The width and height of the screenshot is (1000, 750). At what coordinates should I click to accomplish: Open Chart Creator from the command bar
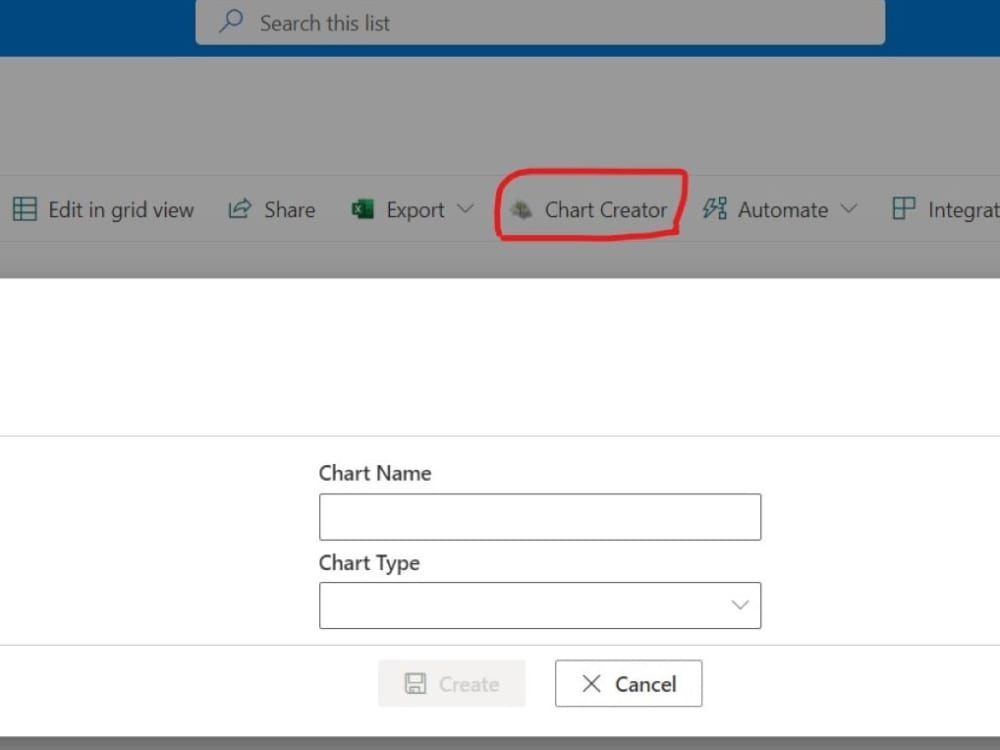[605, 210]
